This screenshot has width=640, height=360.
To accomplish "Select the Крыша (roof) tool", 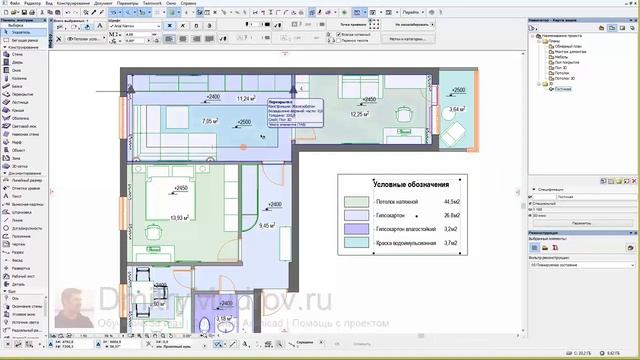I will click(17, 110).
